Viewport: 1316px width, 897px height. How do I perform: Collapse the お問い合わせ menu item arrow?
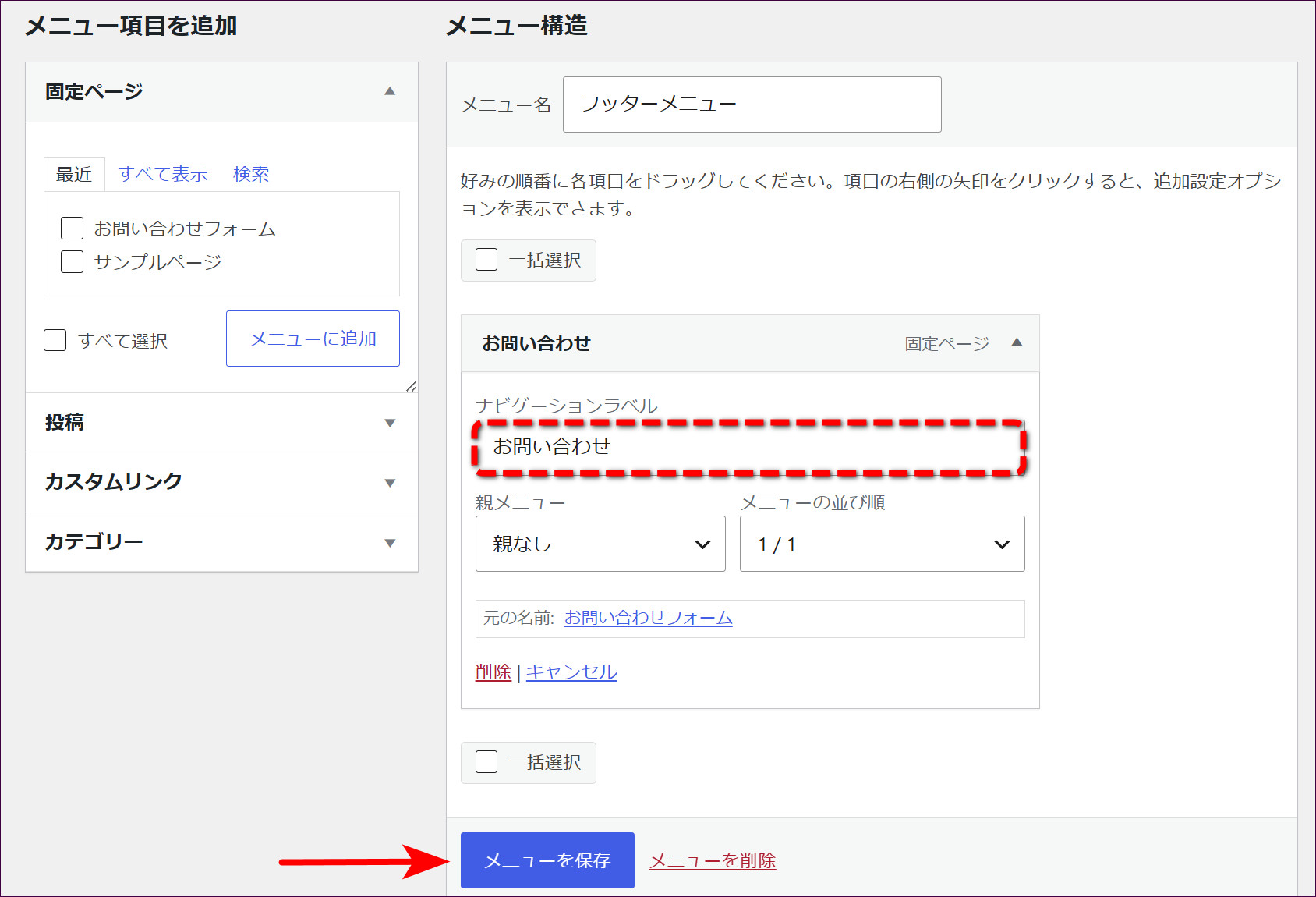[x=1017, y=342]
